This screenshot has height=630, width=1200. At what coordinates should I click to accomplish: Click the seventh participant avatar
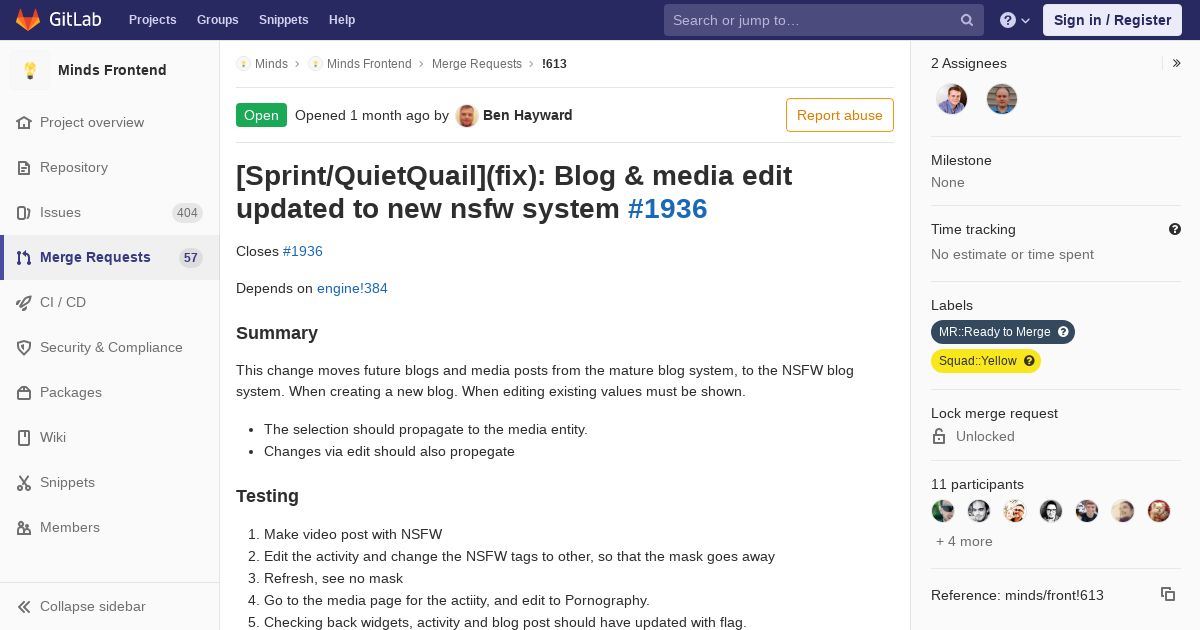[x=1159, y=511]
